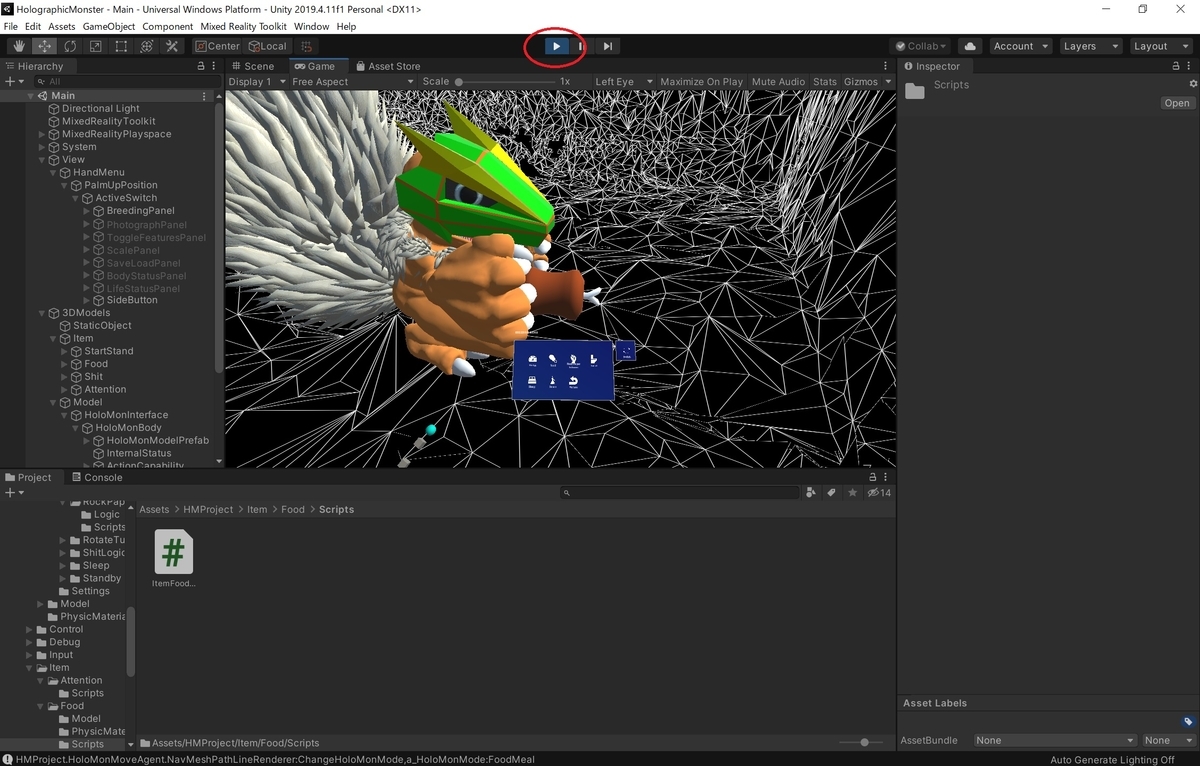Click the Open button in Inspector
Image resolution: width=1200 pixels, height=766 pixels.
1177,103
